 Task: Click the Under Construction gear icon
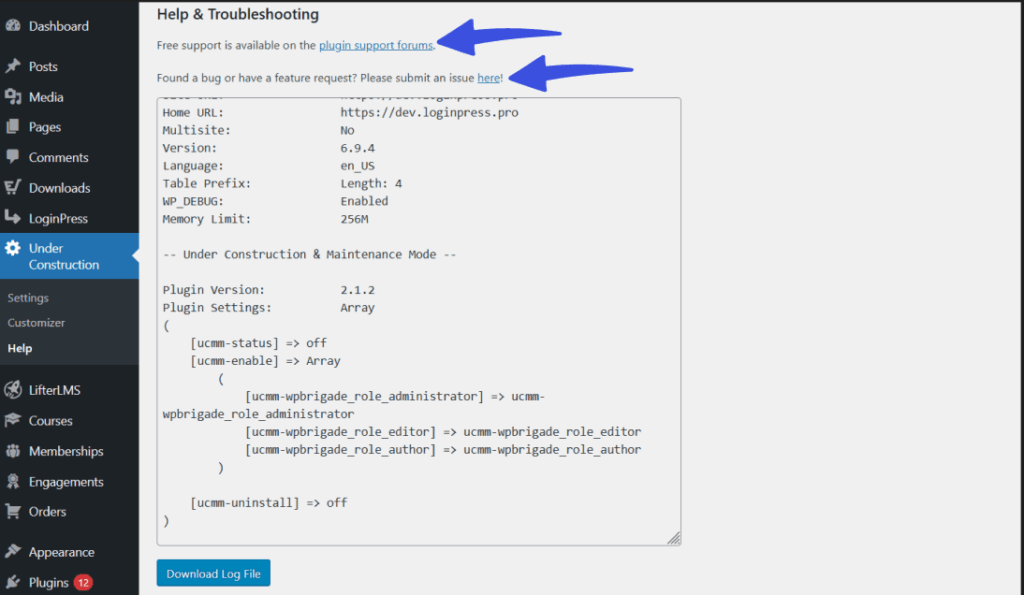tap(13, 248)
